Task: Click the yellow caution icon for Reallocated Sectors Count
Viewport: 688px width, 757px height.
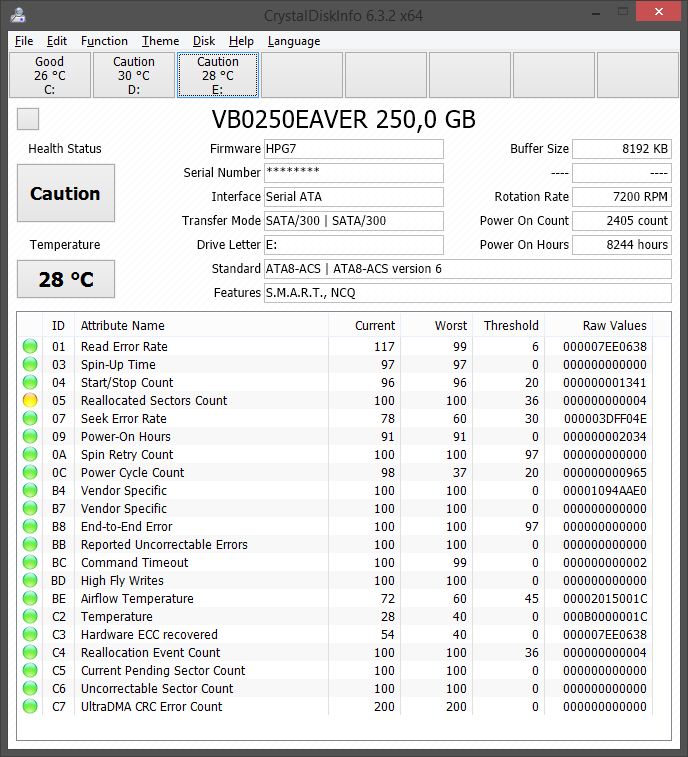Action: [x=30, y=400]
